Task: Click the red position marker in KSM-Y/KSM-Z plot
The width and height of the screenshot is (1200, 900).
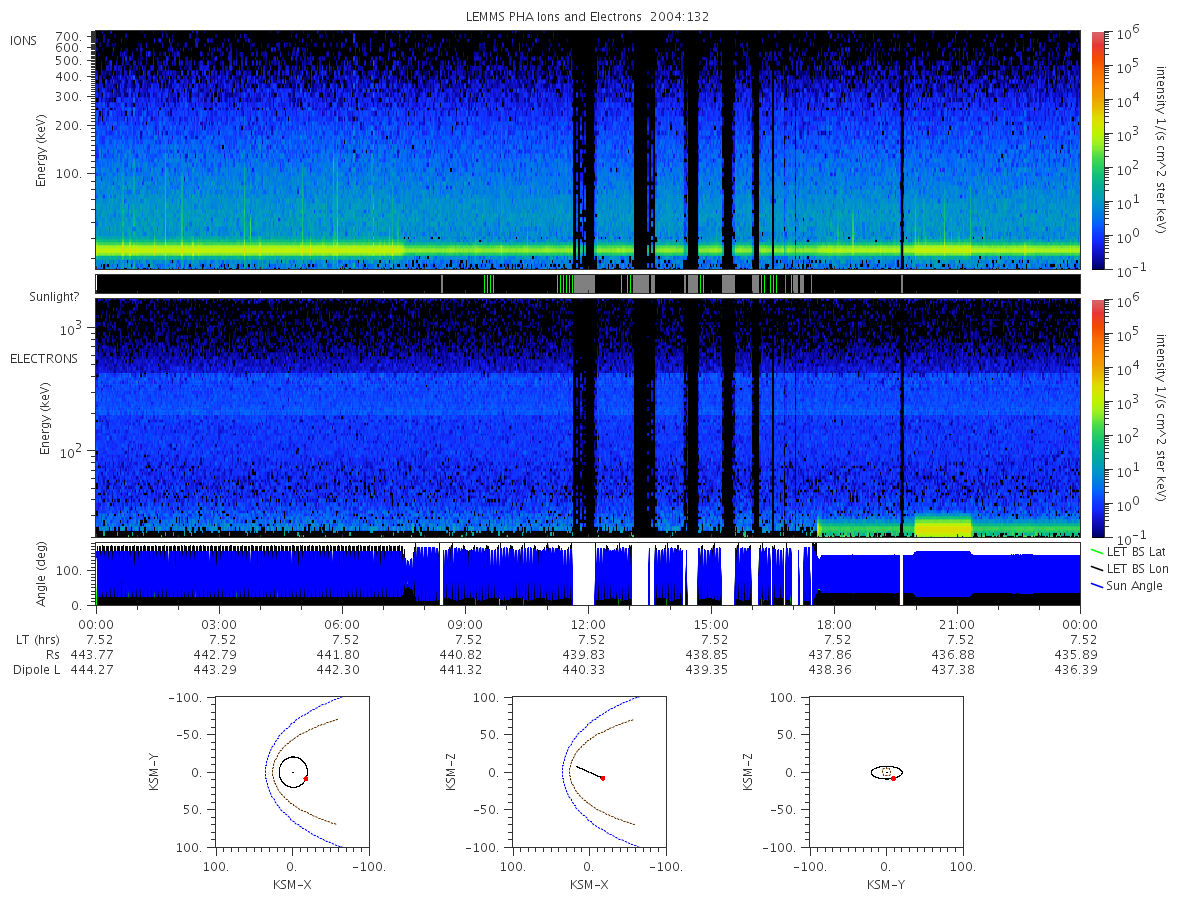Action: coord(893,778)
